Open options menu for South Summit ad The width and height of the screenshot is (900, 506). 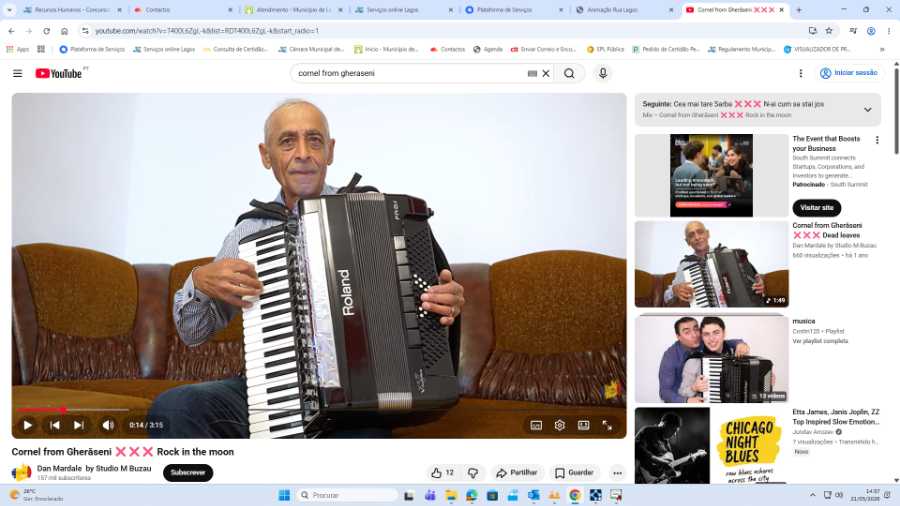(x=877, y=140)
